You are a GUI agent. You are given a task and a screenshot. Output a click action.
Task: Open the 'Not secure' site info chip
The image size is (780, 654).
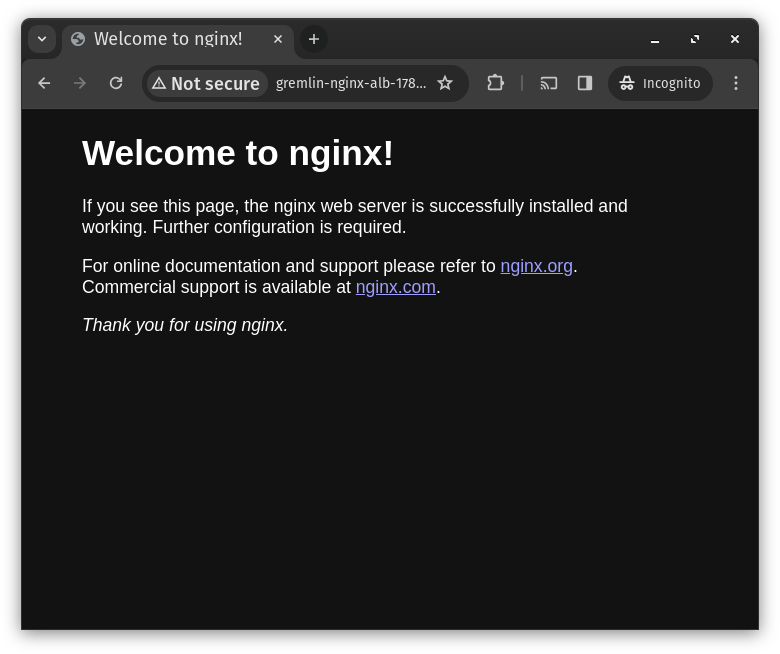[x=206, y=84]
